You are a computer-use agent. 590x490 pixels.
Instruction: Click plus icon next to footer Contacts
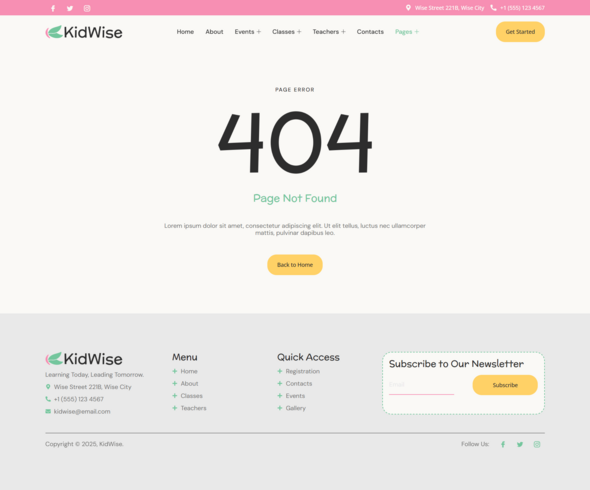pyautogui.click(x=280, y=383)
